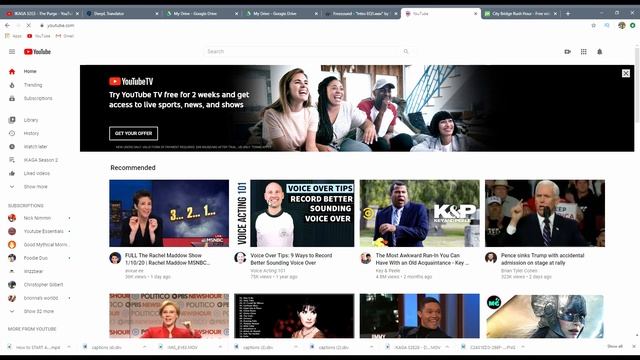This screenshot has height=360, width=640.
Task: Open menu arrow for IMG MOV download
Action: pos(220,347)
